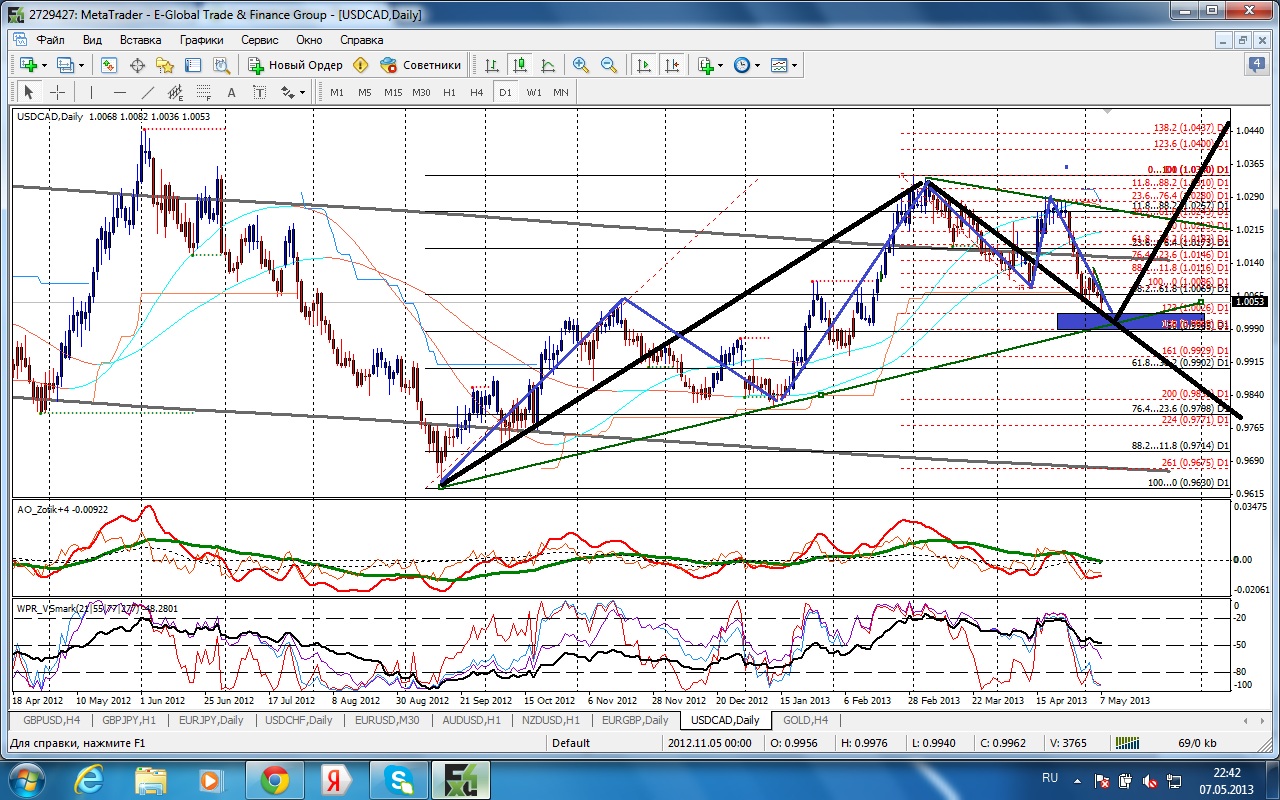The height and width of the screenshot is (800, 1280).
Task: Click the zoom in magnifier icon
Action: 580,65
